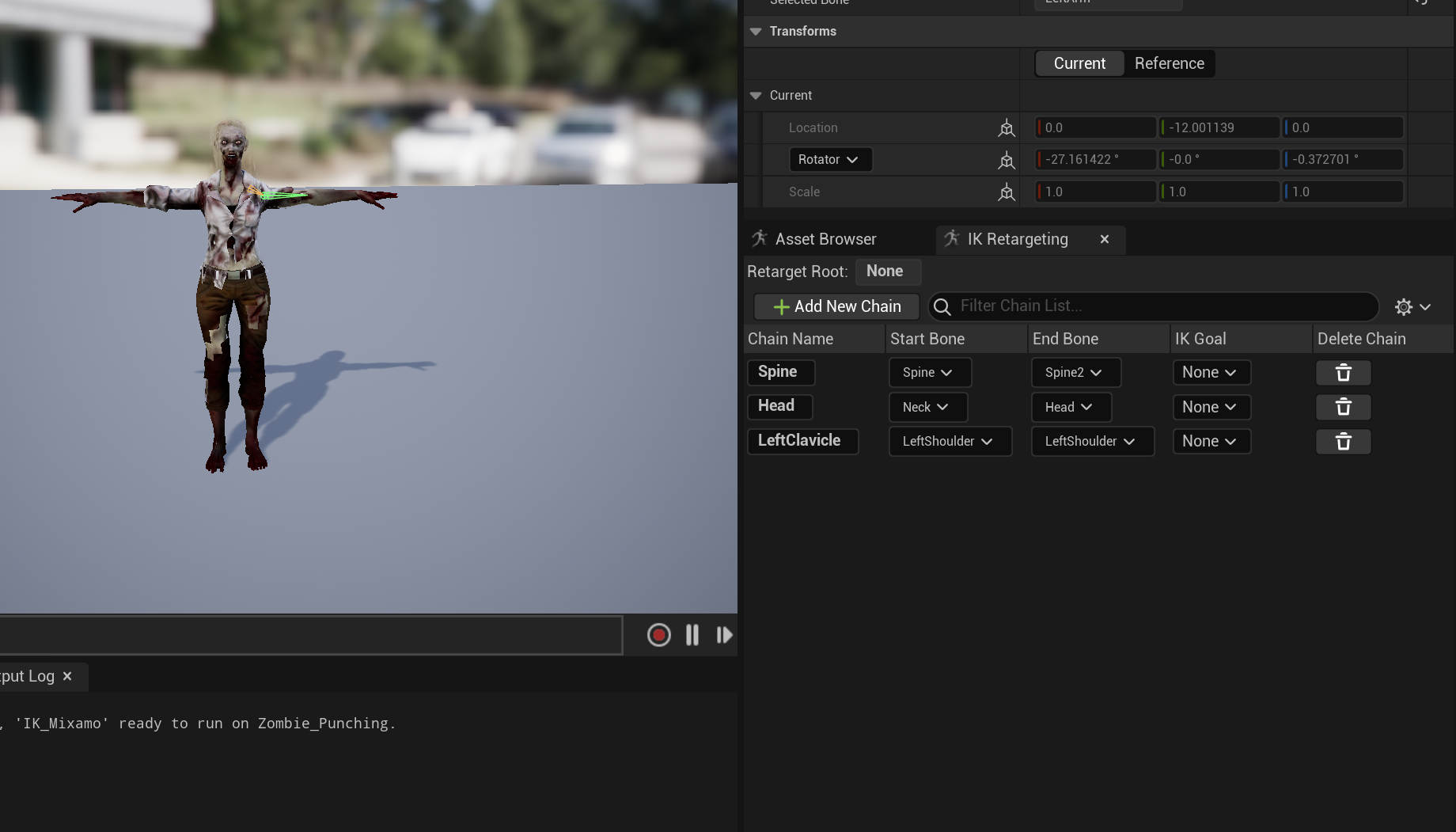Click Rotator Y value -0.0
The image size is (1456, 832).
pyautogui.click(x=1219, y=159)
